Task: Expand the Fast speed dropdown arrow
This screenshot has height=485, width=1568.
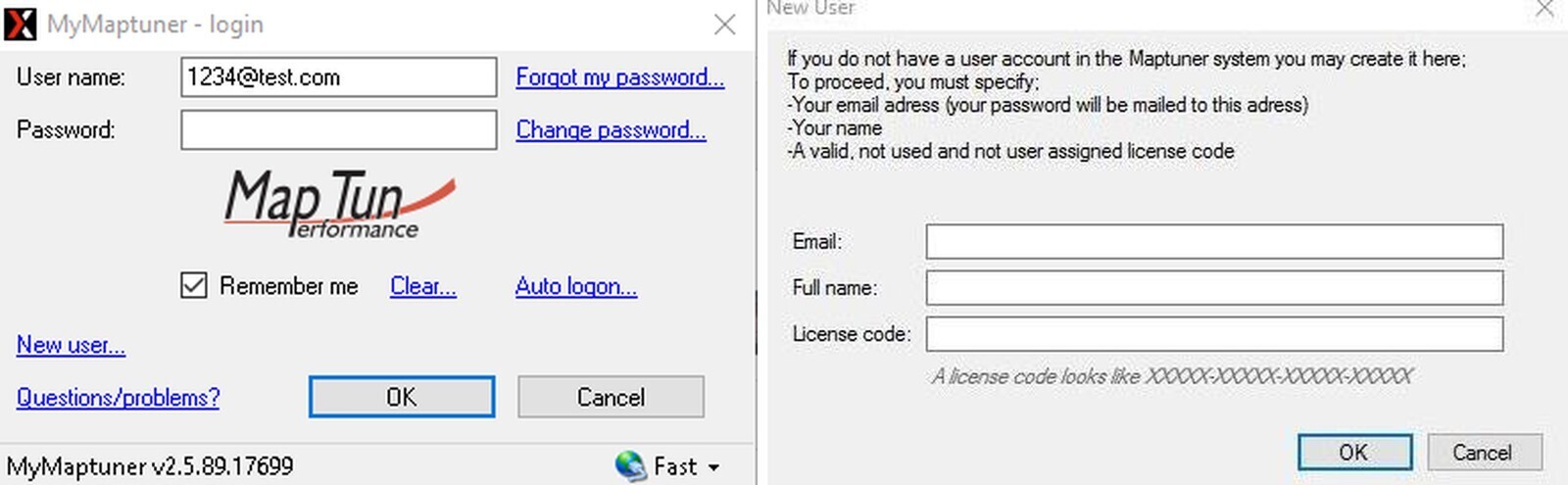Action: point(713,467)
